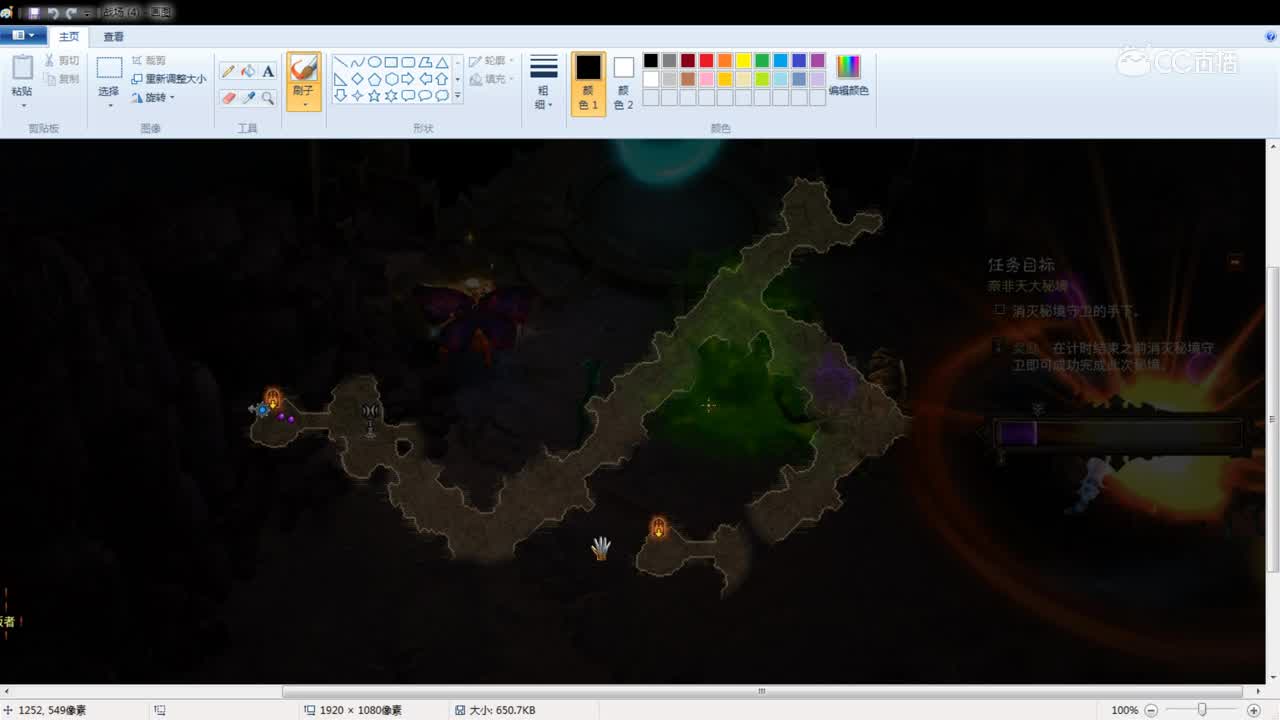This screenshot has width=1280, height=720.
Task: Switch to the Home (主页) tab
Action: [69, 36]
